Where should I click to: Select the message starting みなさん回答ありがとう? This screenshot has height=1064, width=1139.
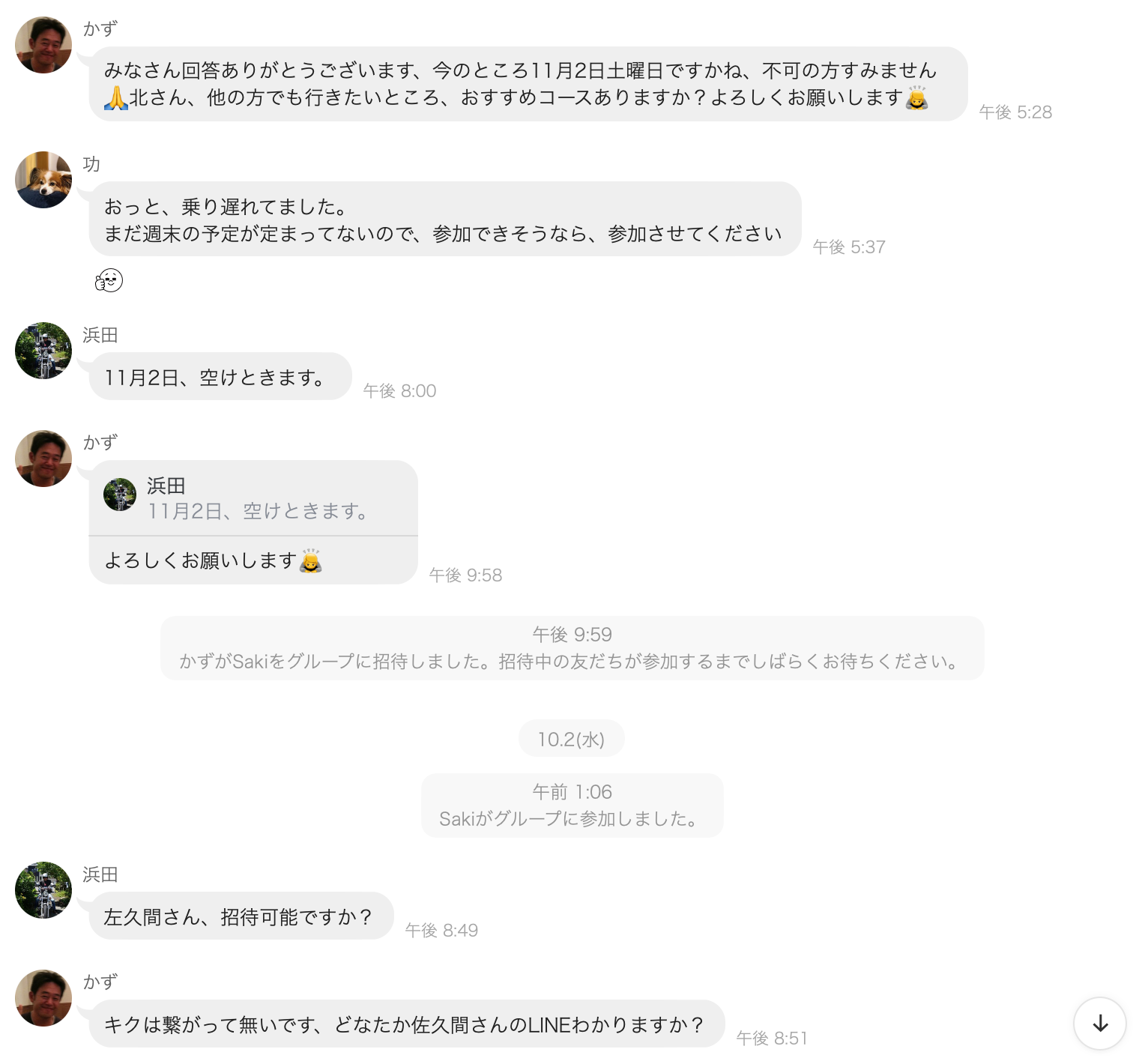tap(528, 84)
